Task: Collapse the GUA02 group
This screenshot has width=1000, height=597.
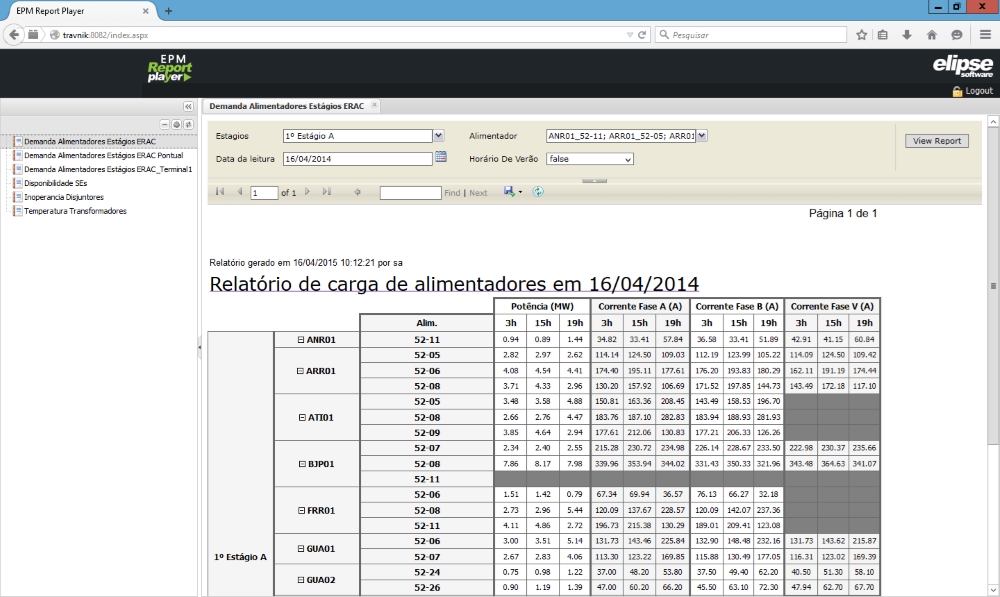Action: pos(301,580)
